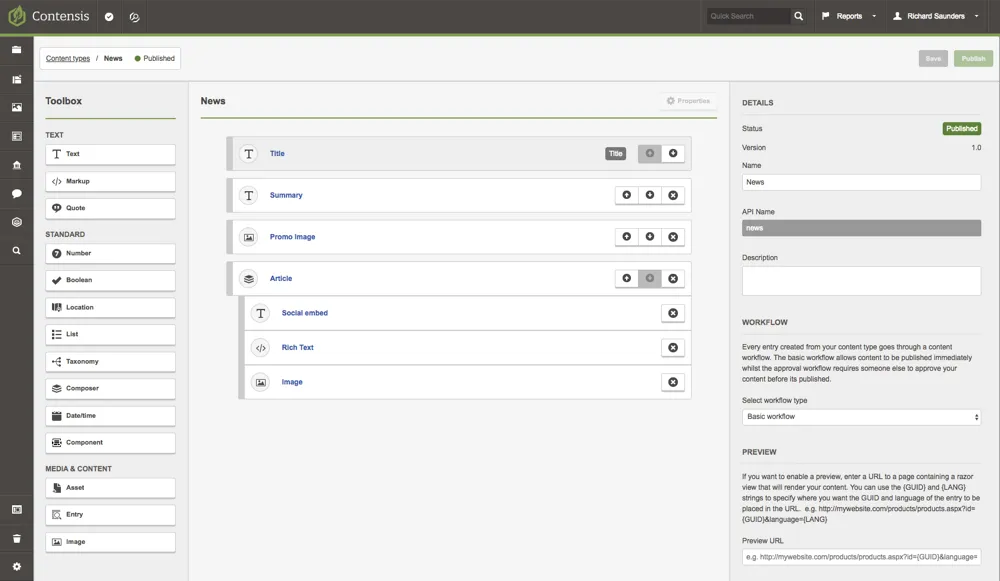Select the Title field link

click(277, 154)
